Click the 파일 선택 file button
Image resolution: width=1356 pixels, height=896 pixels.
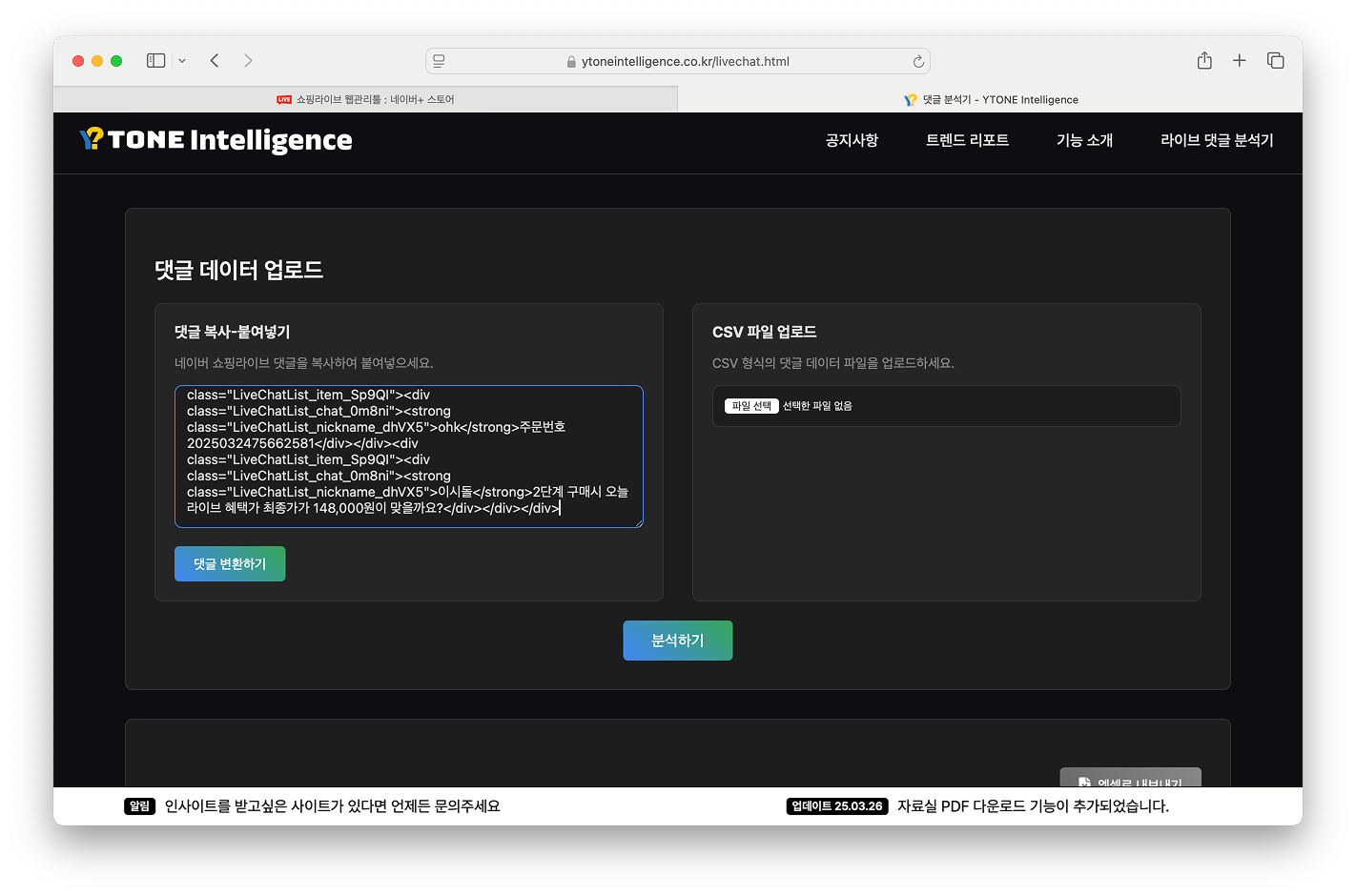tap(751, 406)
